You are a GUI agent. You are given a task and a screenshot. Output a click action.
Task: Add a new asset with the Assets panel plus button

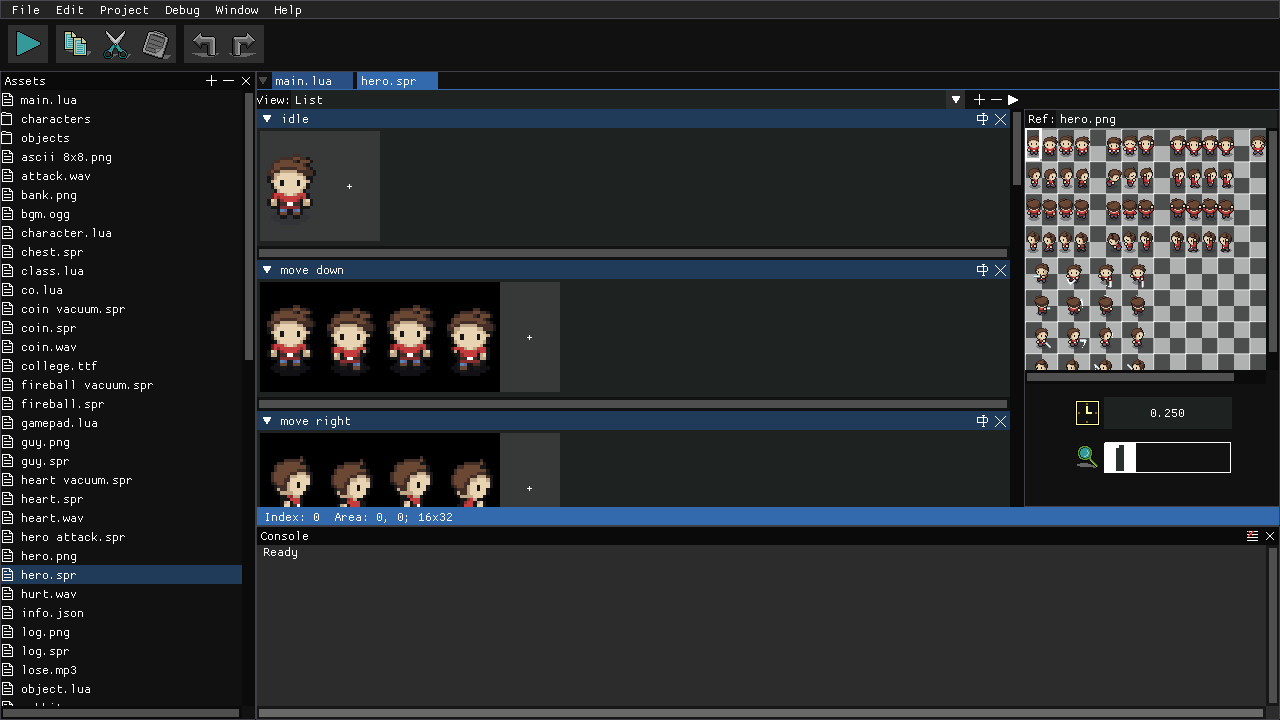tap(211, 80)
